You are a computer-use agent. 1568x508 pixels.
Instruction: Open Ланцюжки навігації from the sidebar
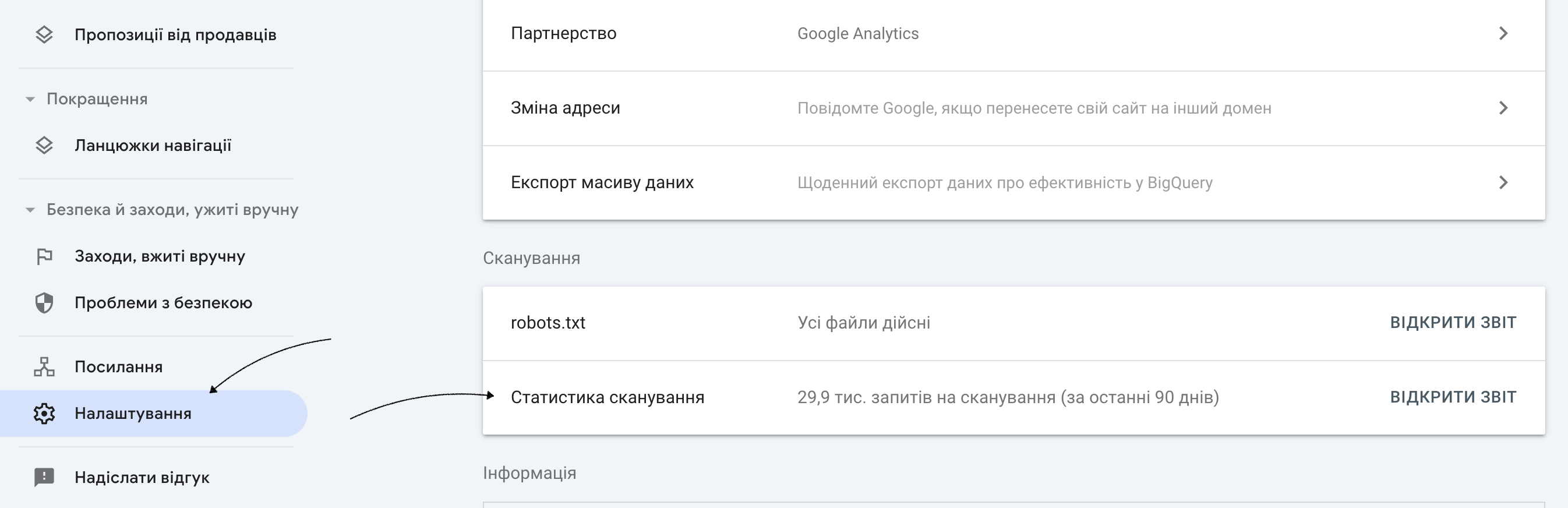[x=153, y=146]
